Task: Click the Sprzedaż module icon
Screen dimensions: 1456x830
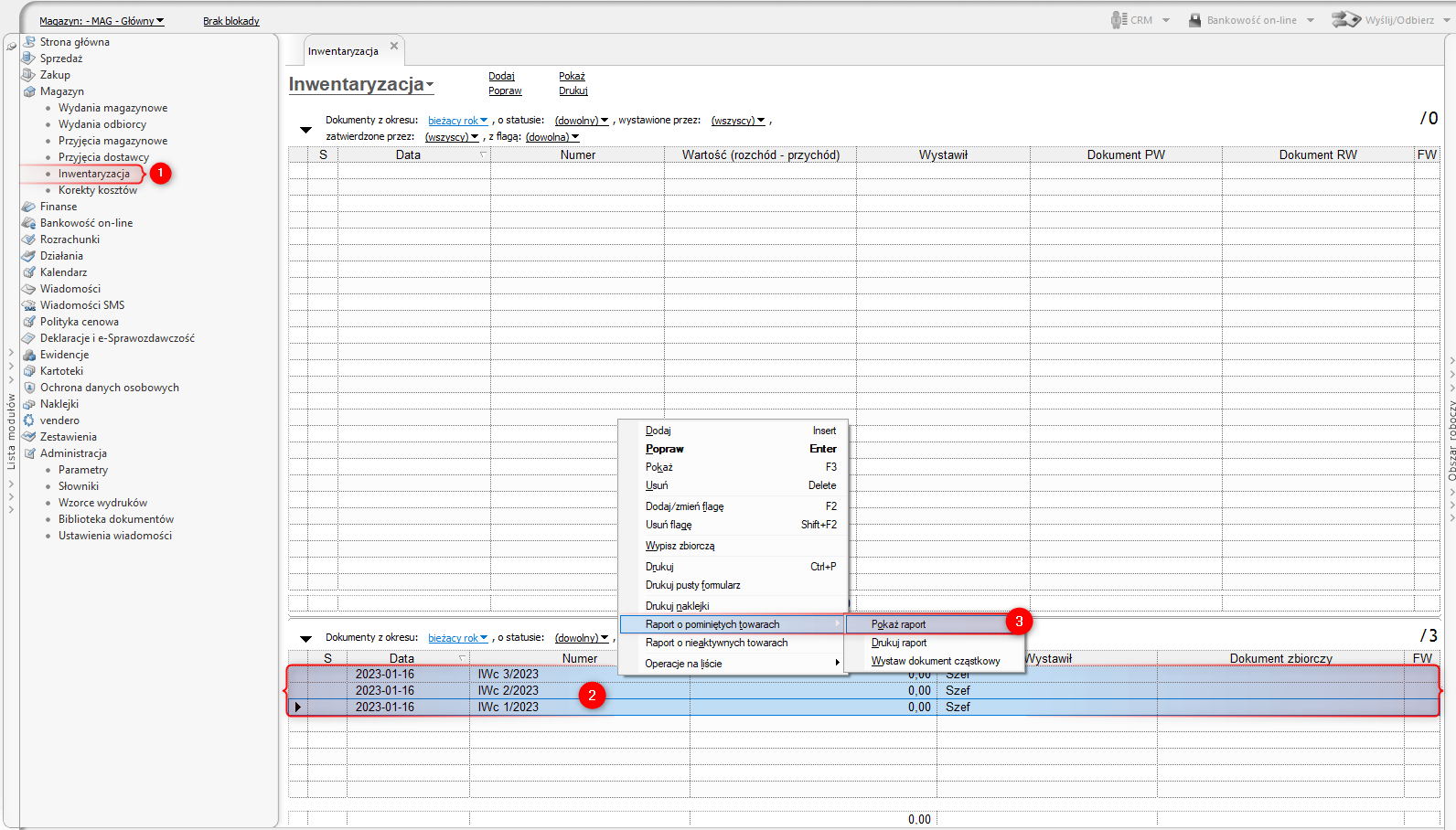Action: coord(28,59)
